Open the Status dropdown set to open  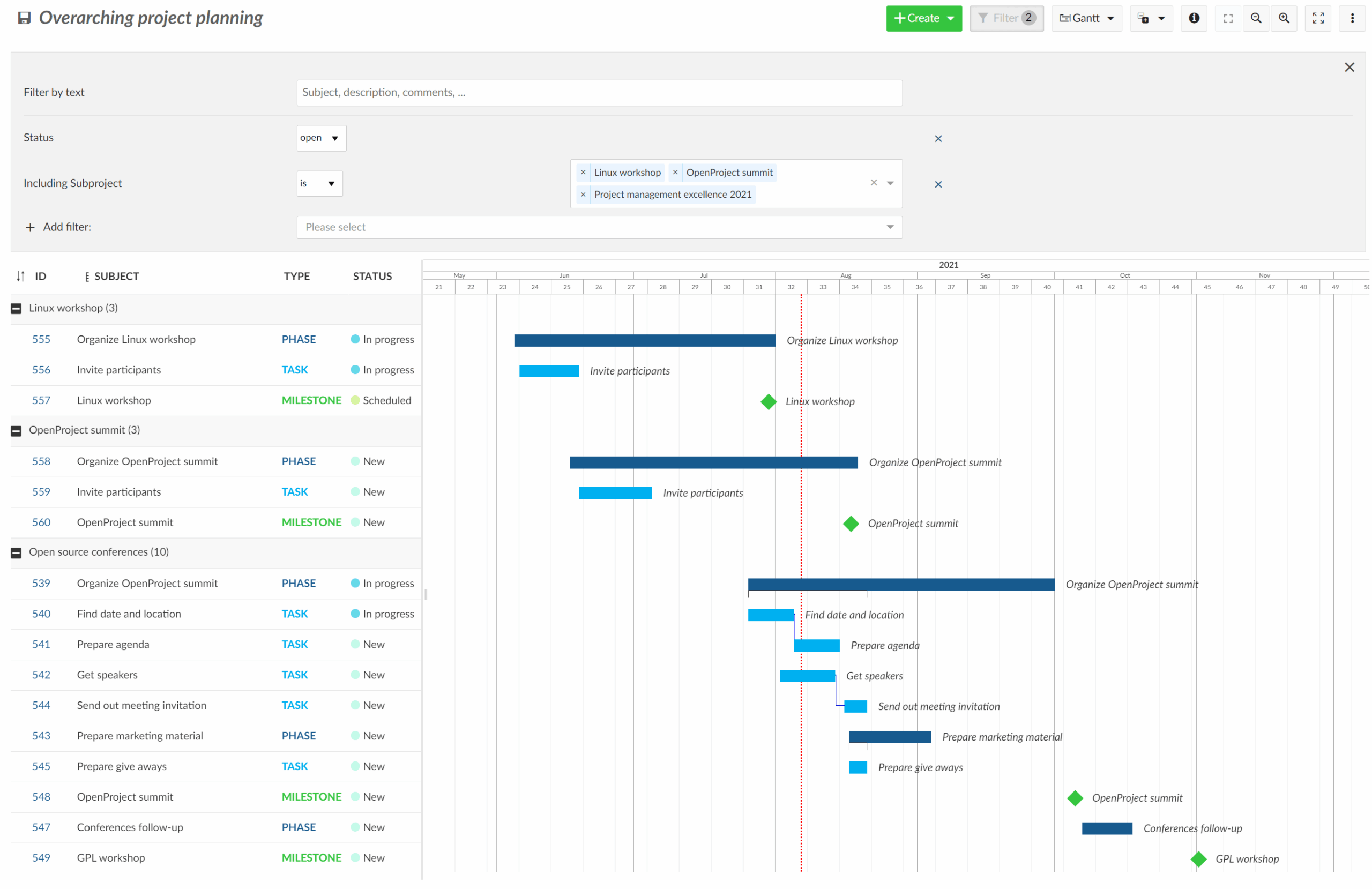tap(320, 138)
